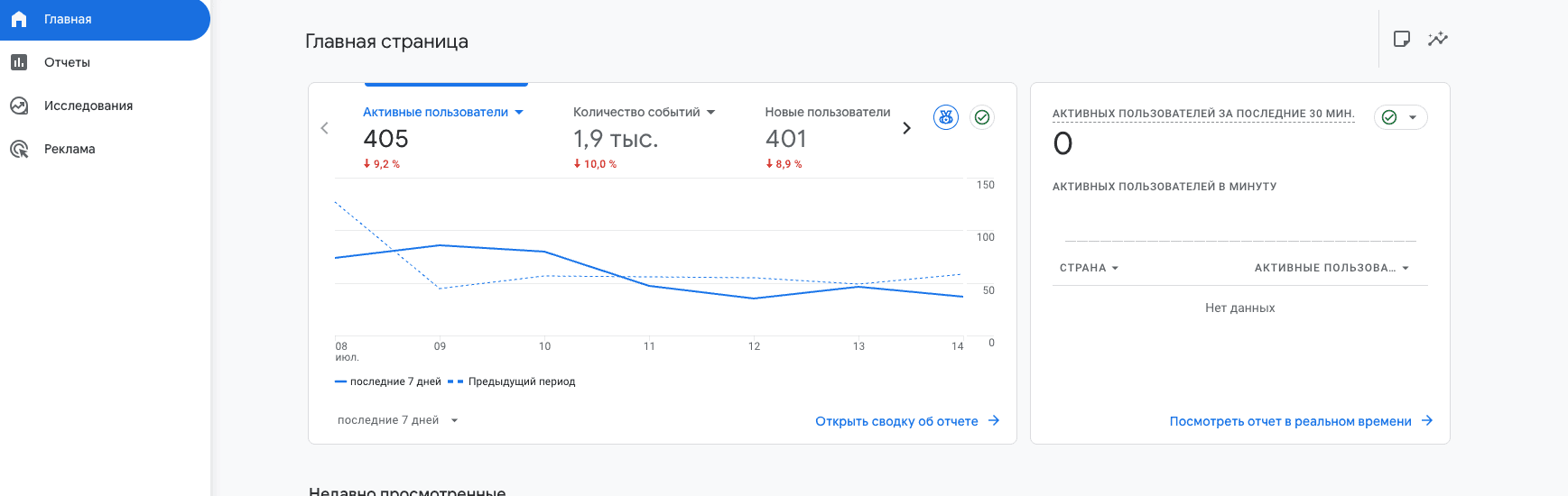Viewport: 1568px width, 496px height.
Task: Show next metrics with right chevron
Action: coord(906,128)
